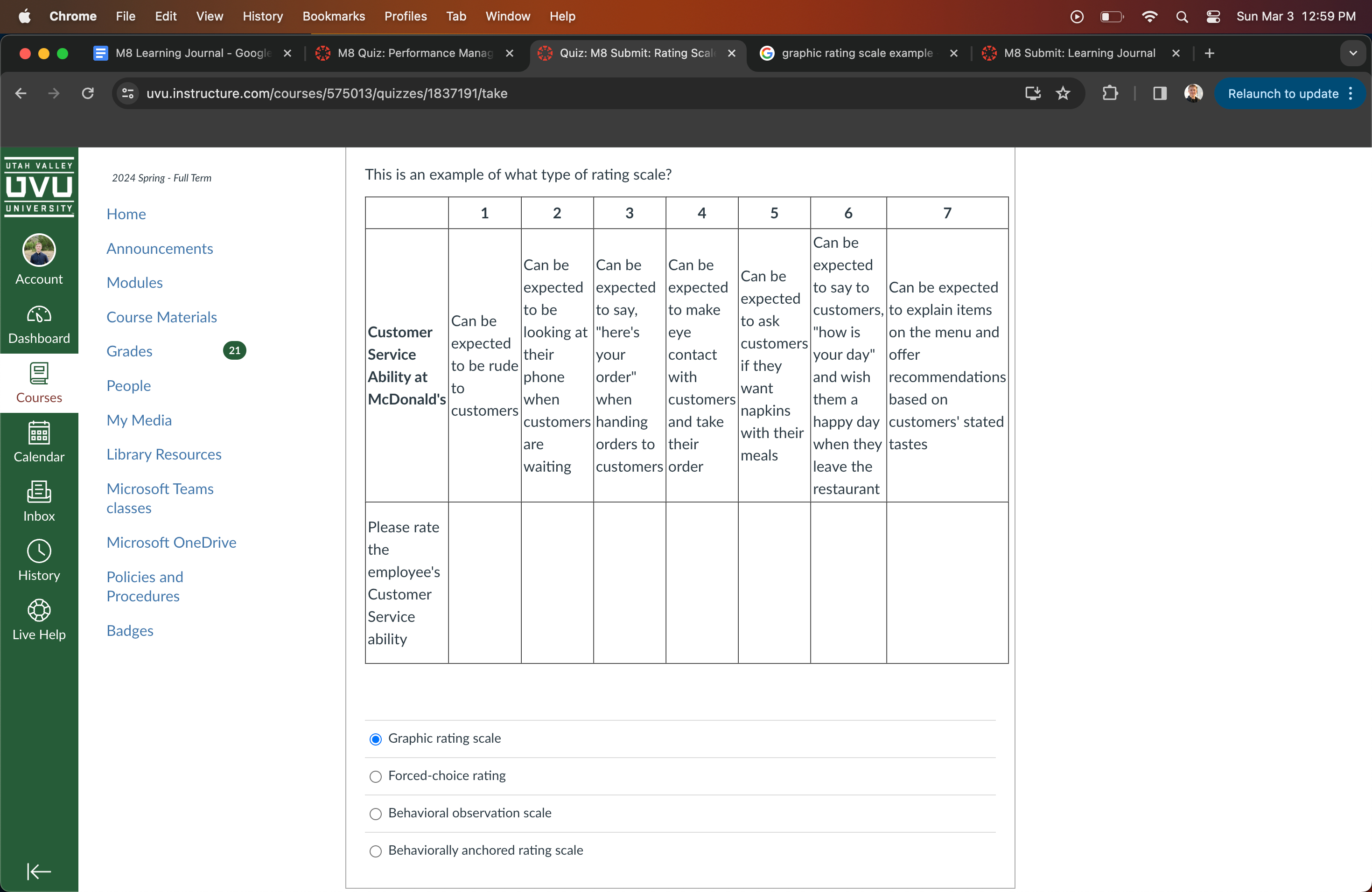The width and height of the screenshot is (1372, 892).
Task: Open the History clock icon
Action: [39, 561]
